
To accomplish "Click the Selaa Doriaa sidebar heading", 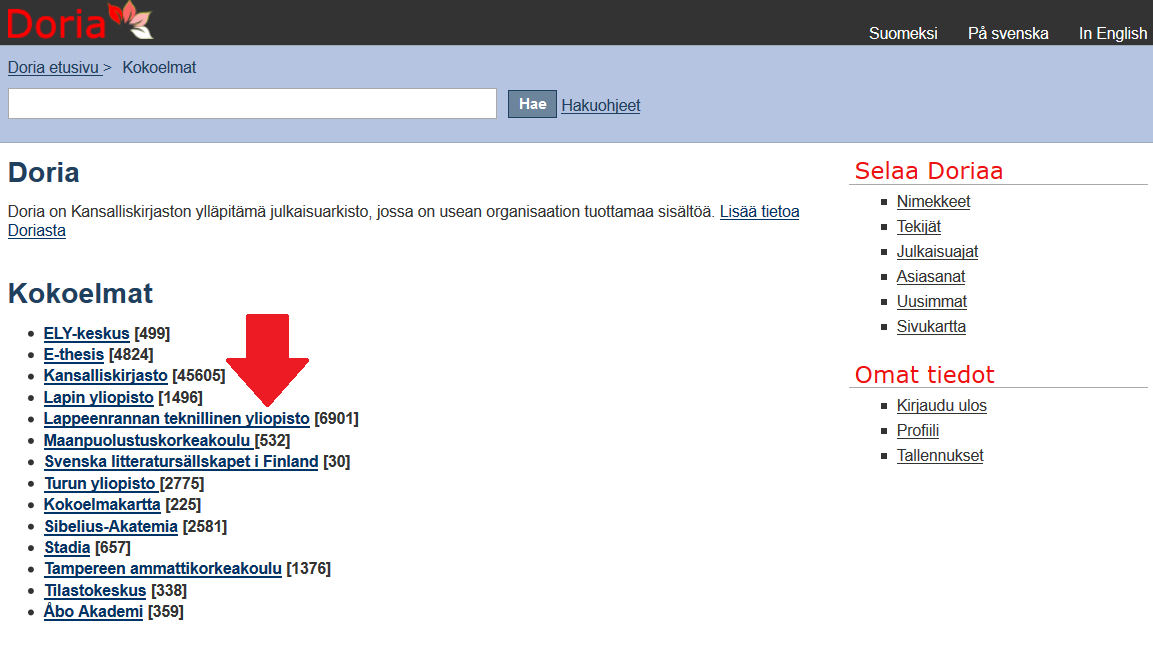I will (x=929, y=171).
